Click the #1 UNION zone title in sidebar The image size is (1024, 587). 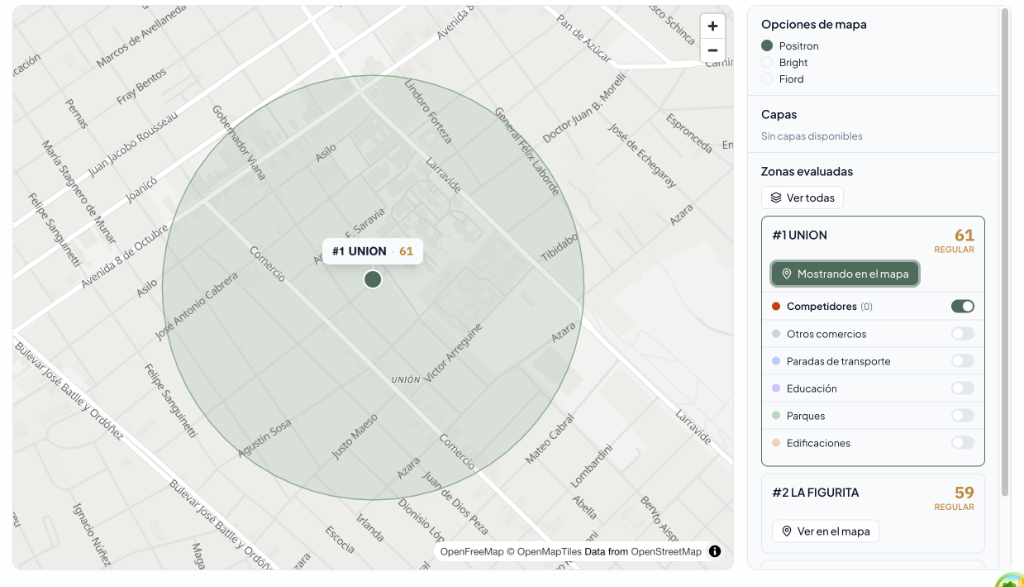(x=800, y=235)
